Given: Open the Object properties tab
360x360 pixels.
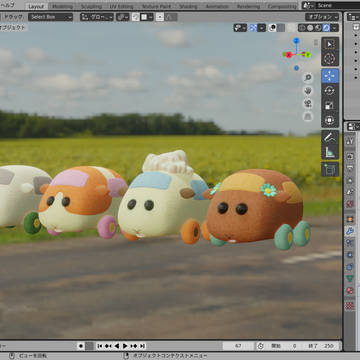Looking at the screenshot, I should (350, 219).
